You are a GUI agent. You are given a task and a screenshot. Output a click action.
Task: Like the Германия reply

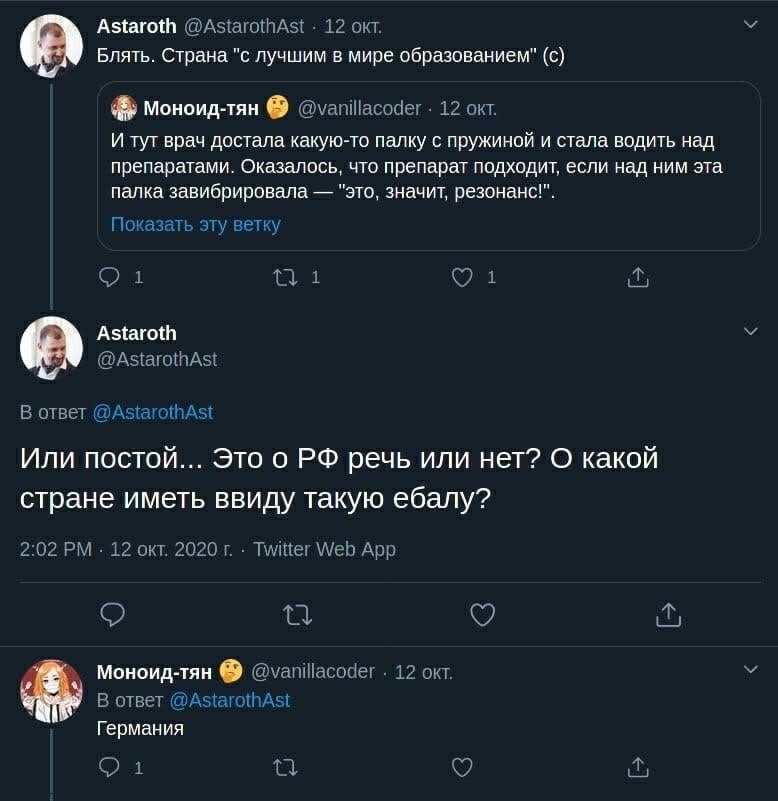(x=462, y=767)
